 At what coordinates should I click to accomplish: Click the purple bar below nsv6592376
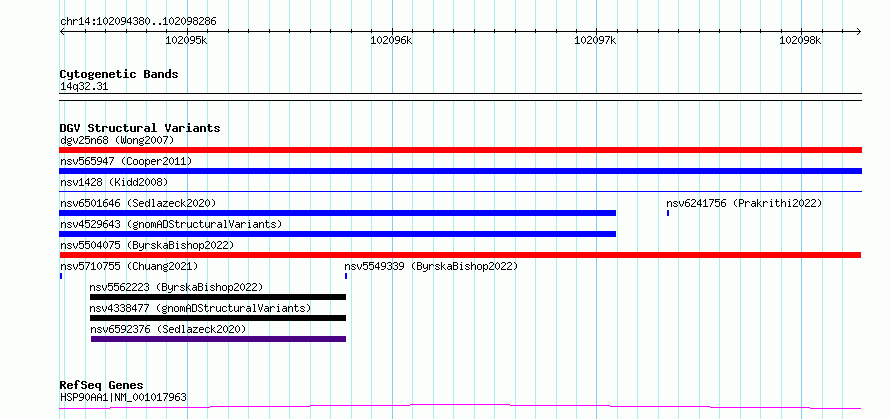coord(218,339)
